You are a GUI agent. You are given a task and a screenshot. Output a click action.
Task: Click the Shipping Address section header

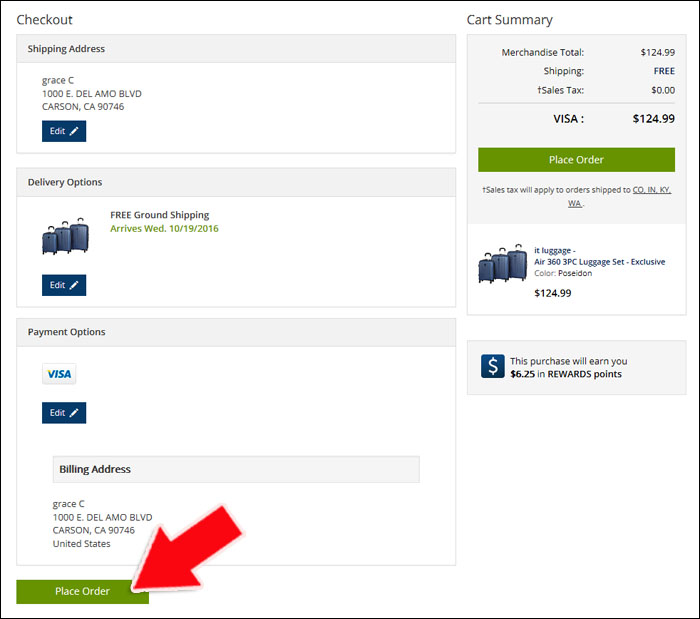pos(236,49)
